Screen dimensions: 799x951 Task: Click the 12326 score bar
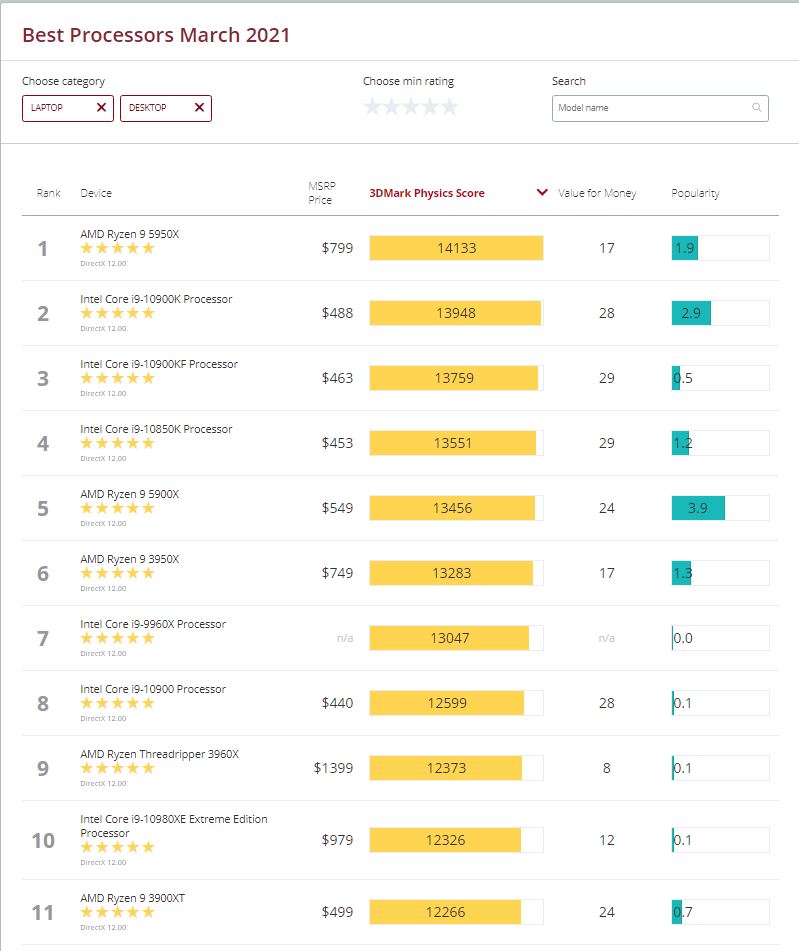[456, 840]
